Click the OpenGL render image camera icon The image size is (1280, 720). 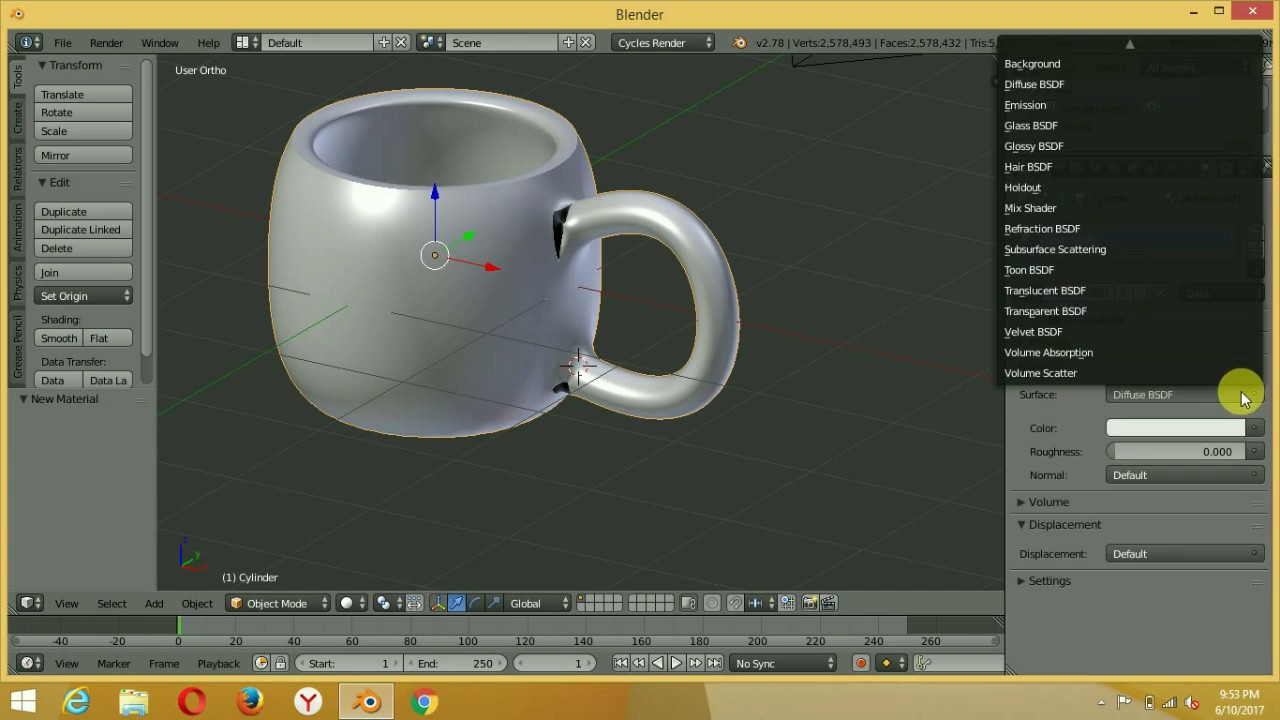[810, 603]
